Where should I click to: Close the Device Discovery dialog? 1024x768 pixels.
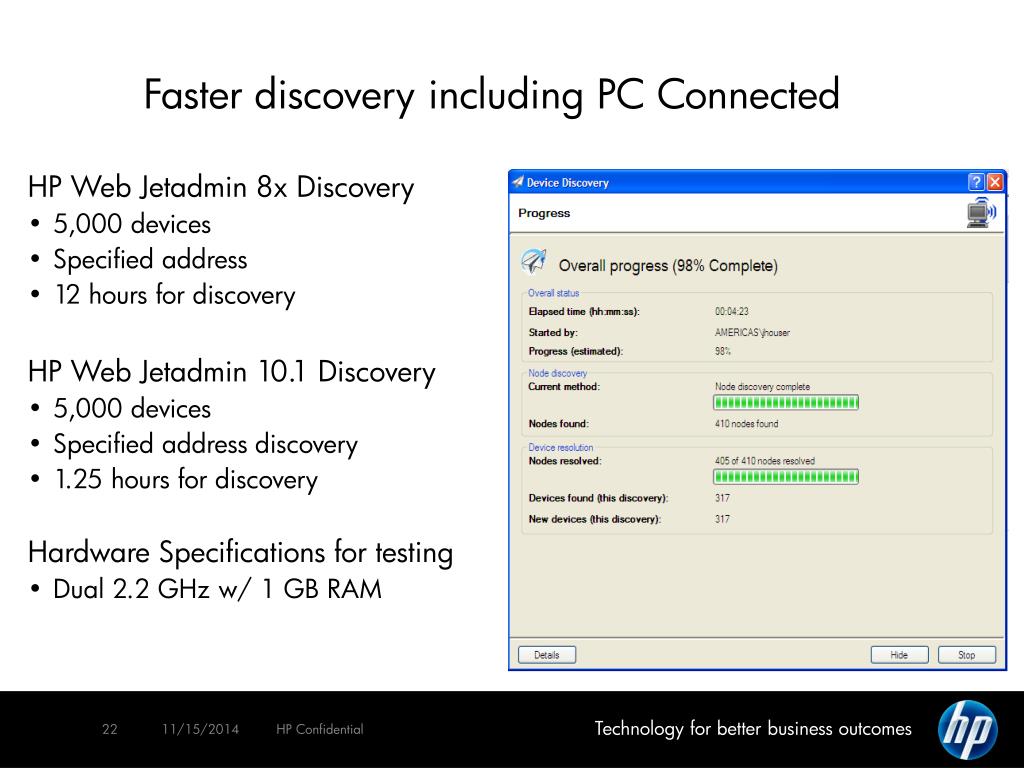coord(995,182)
